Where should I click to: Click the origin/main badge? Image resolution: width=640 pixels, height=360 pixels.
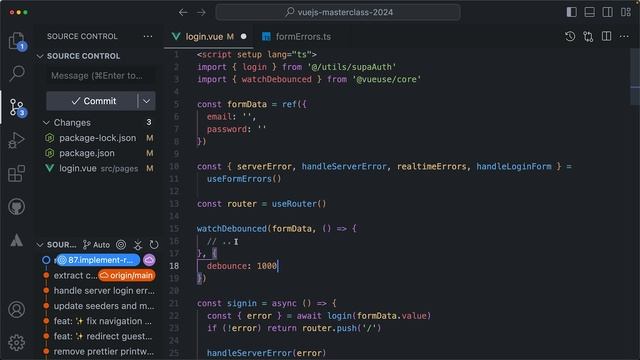[127, 276]
